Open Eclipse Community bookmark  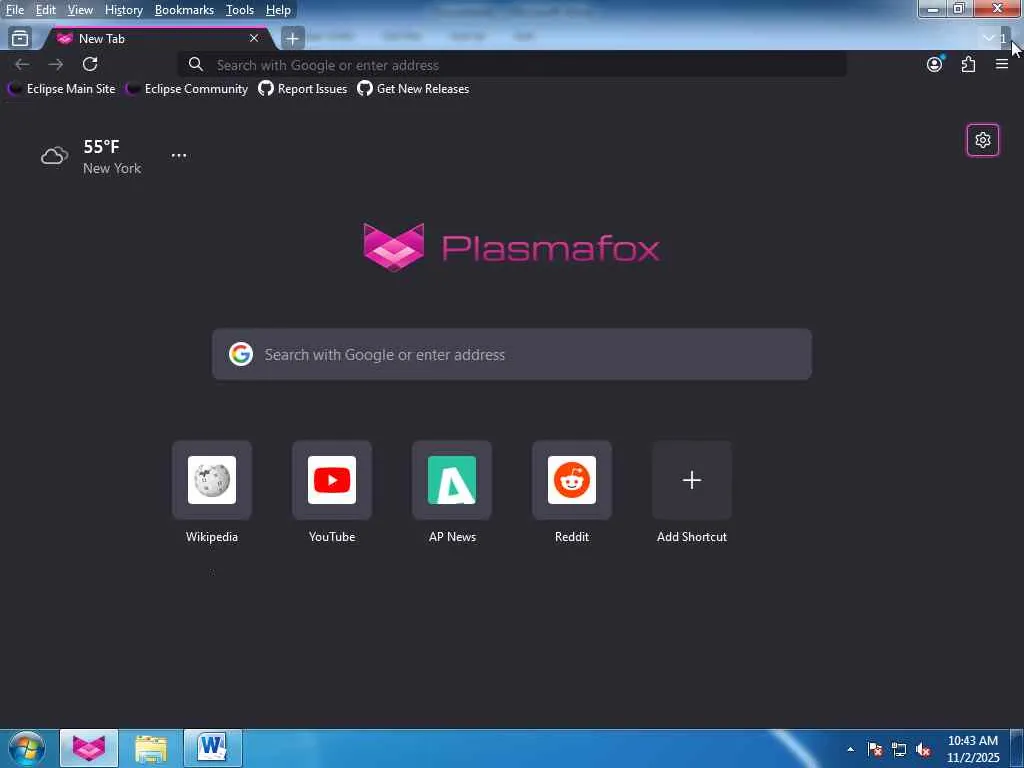tap(187, 89)
